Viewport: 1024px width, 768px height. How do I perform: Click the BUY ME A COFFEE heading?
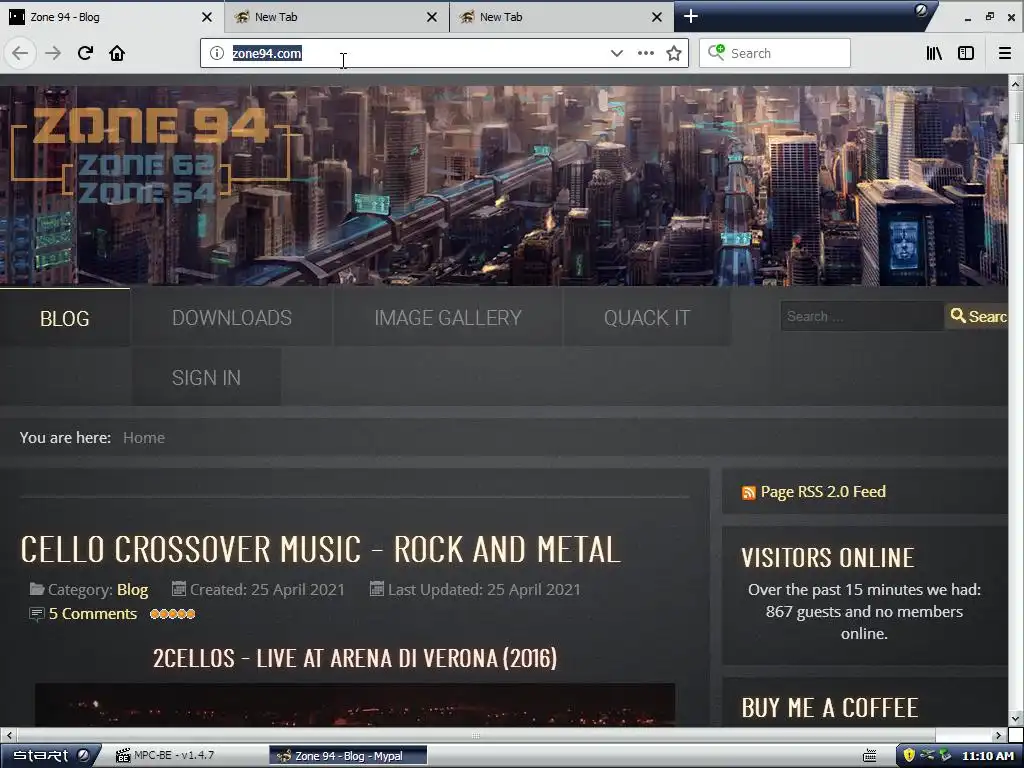(829, 708)
